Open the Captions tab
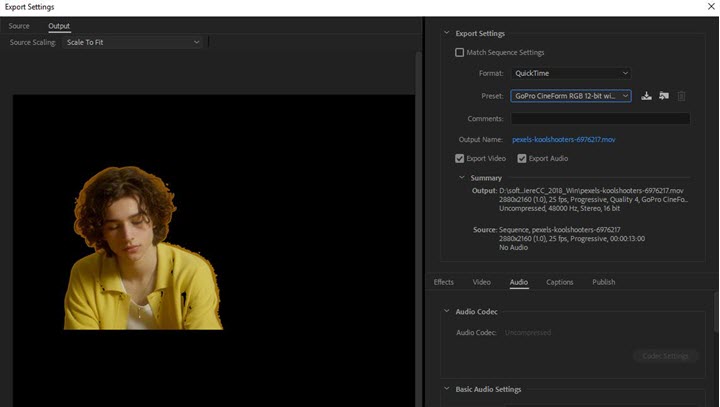The height and width of the screenshot is (407, 720). (x=559, y=283)
